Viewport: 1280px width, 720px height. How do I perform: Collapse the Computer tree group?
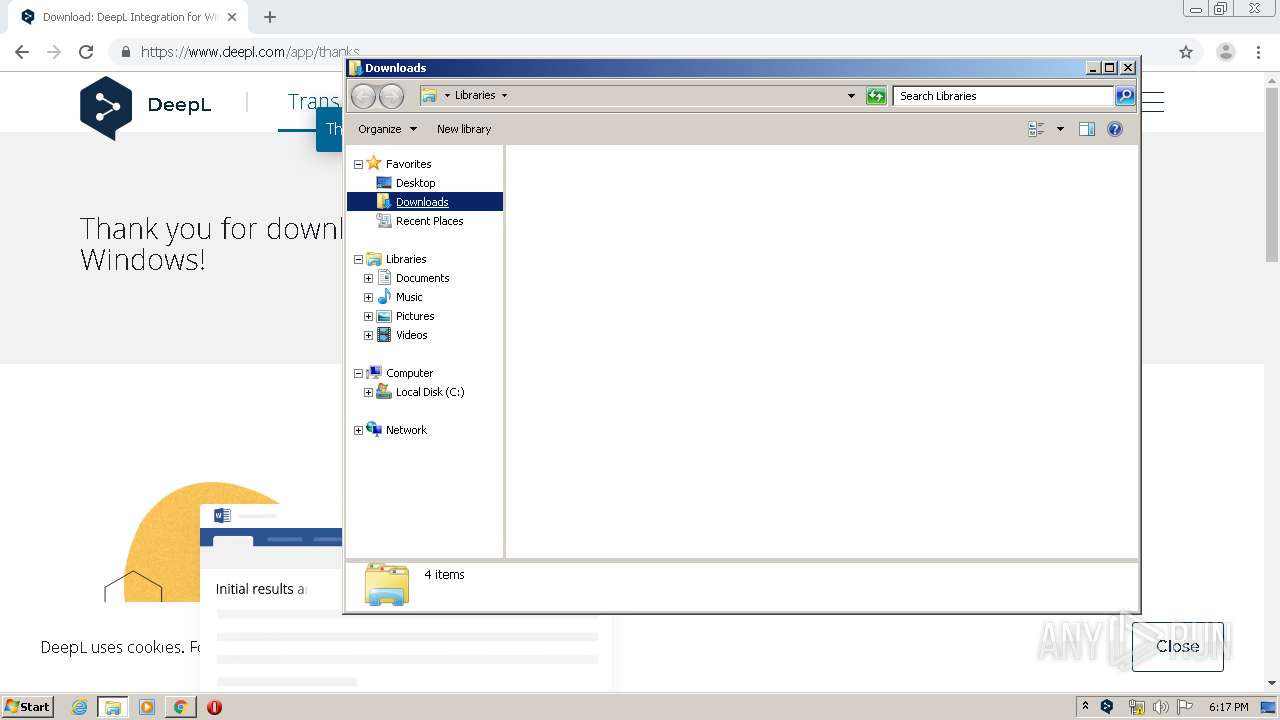coord(358,373)
